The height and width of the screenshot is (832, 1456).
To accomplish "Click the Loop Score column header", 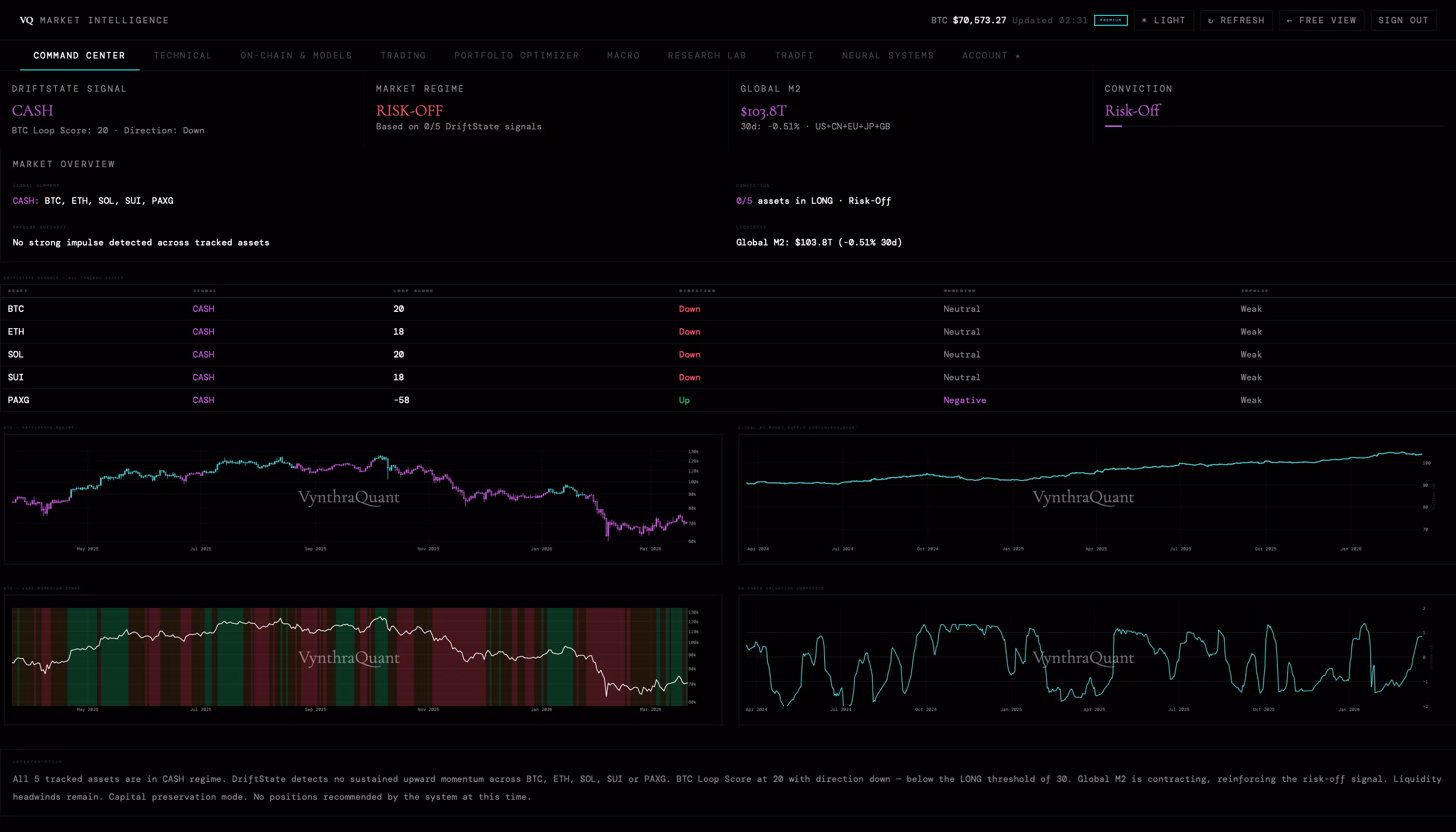I will (x=413, y=291).
